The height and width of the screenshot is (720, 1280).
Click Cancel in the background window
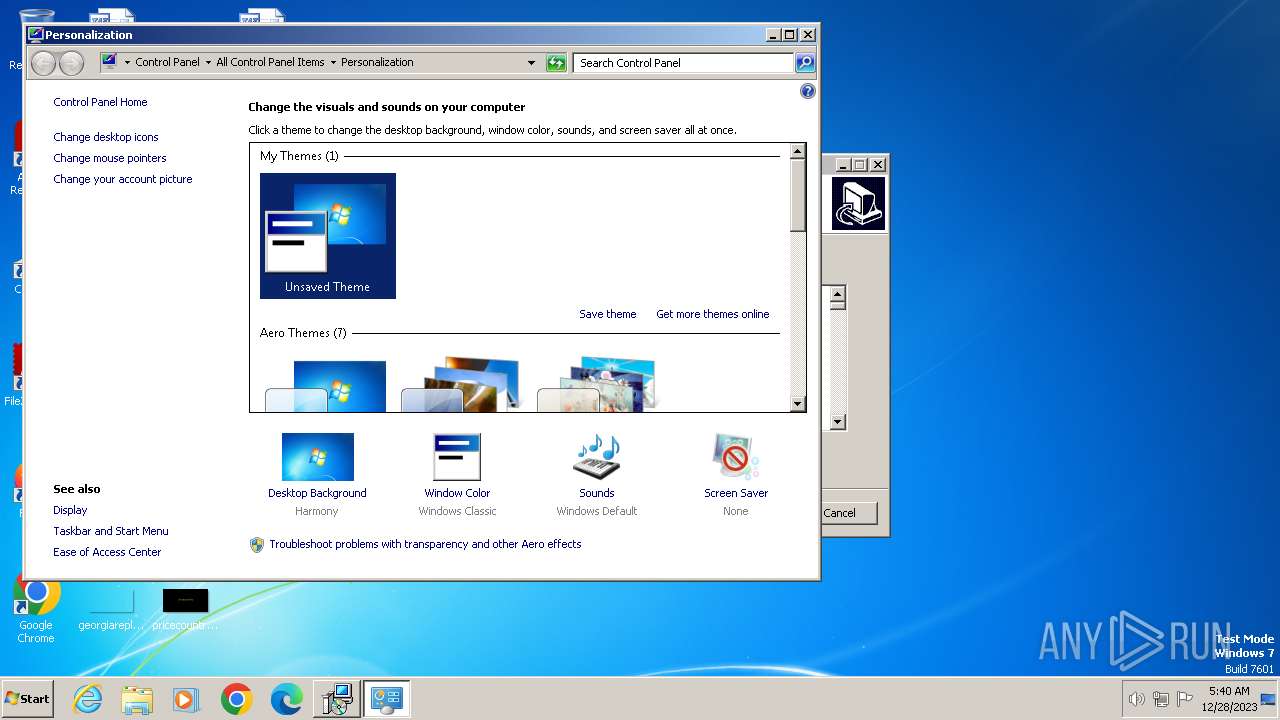coord(848,513)
